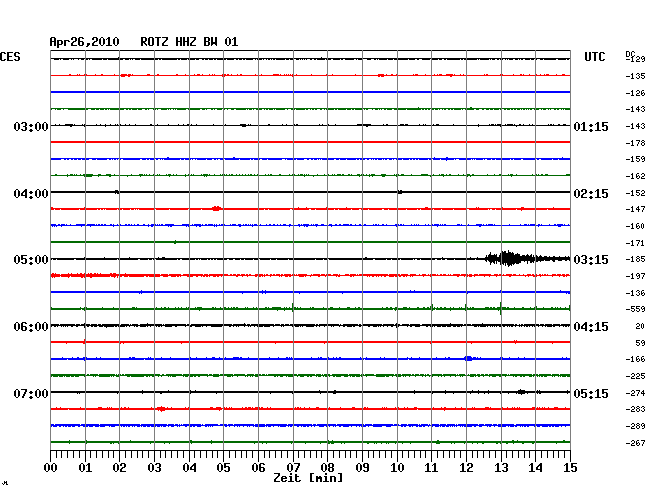
Task: Click the DC offset value -289
Action: [x=635, y=426]
